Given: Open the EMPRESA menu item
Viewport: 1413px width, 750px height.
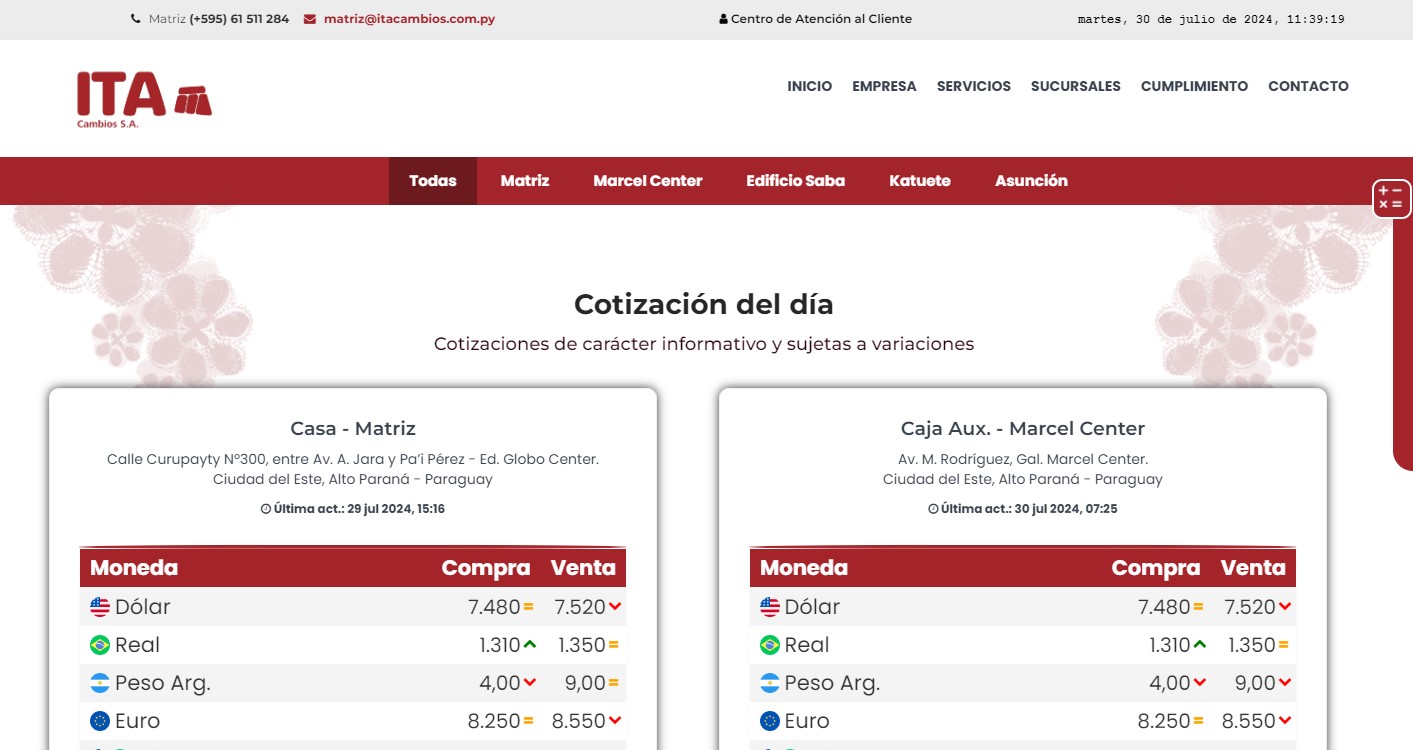Looking at the screenshot, I should coord(884,86).
